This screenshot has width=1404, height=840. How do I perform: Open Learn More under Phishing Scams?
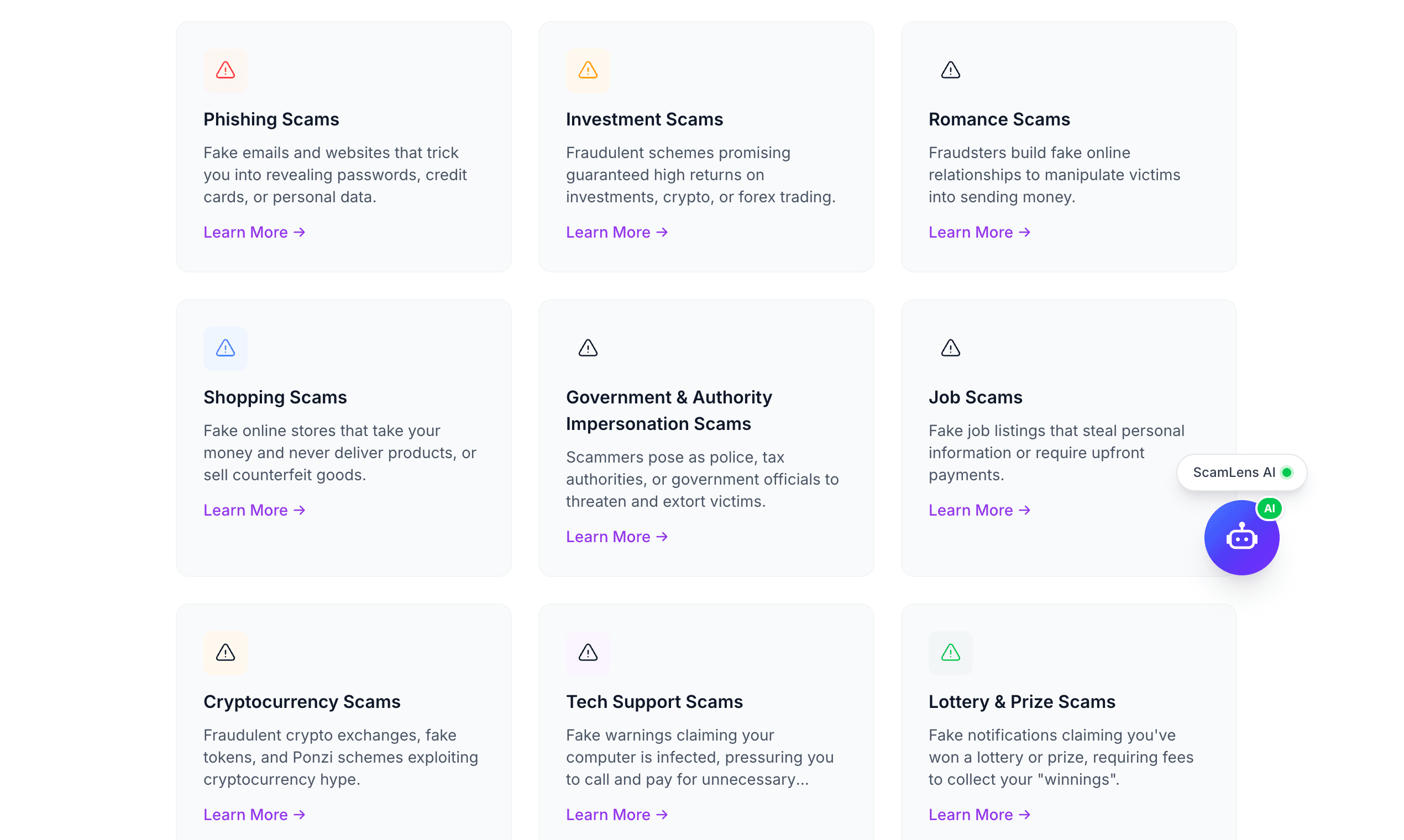tap(254, 232)
